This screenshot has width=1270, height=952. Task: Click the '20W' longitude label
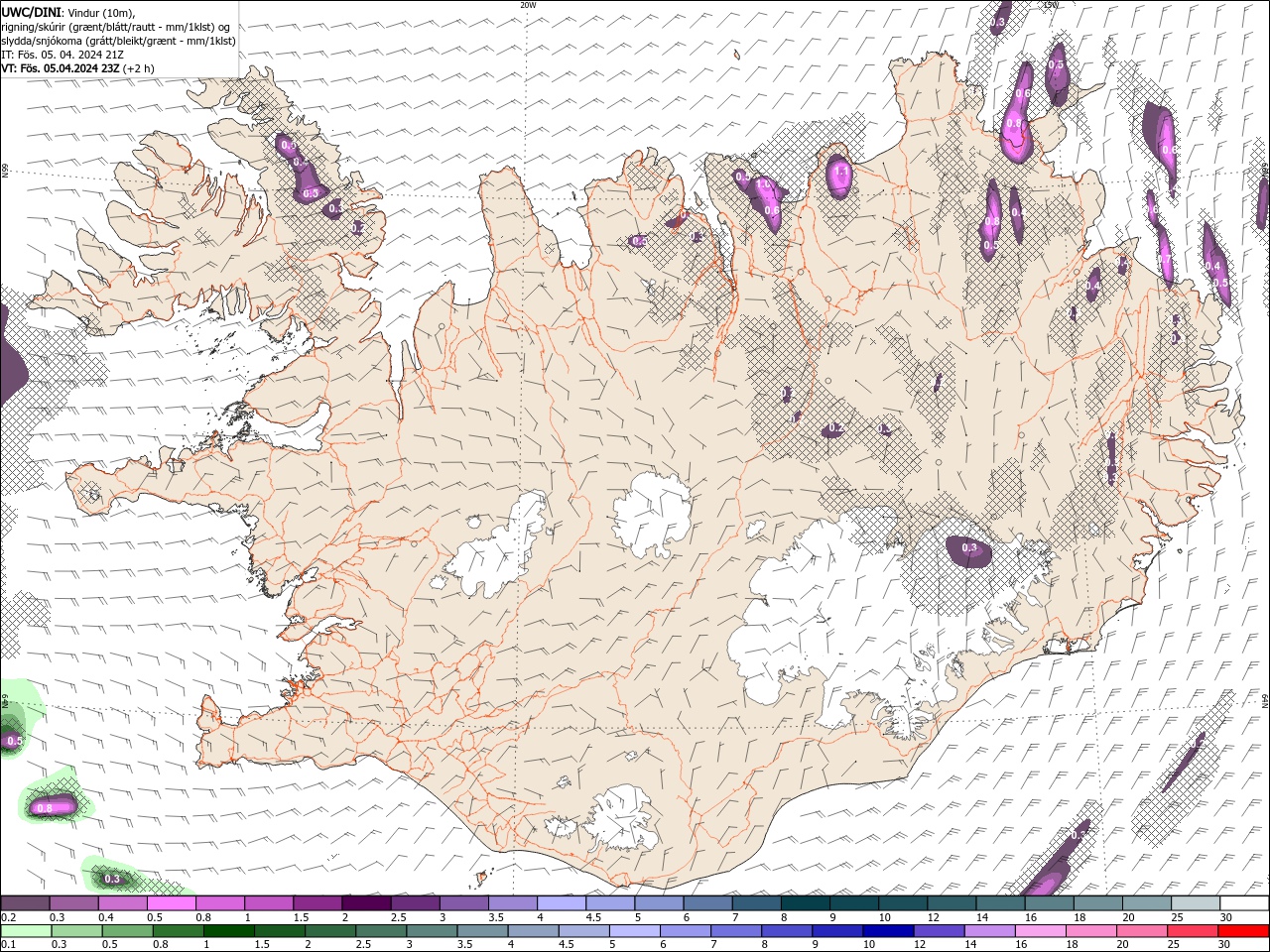pos(528,5)
